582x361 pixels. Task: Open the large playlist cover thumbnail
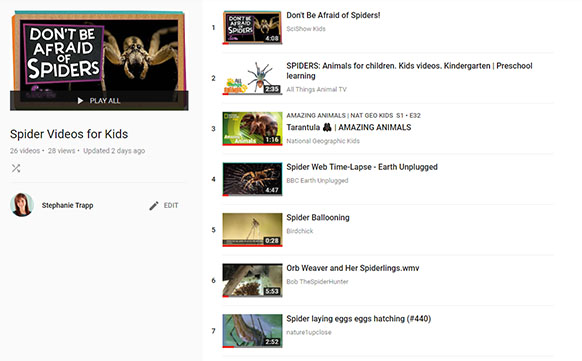pos(99,61)
